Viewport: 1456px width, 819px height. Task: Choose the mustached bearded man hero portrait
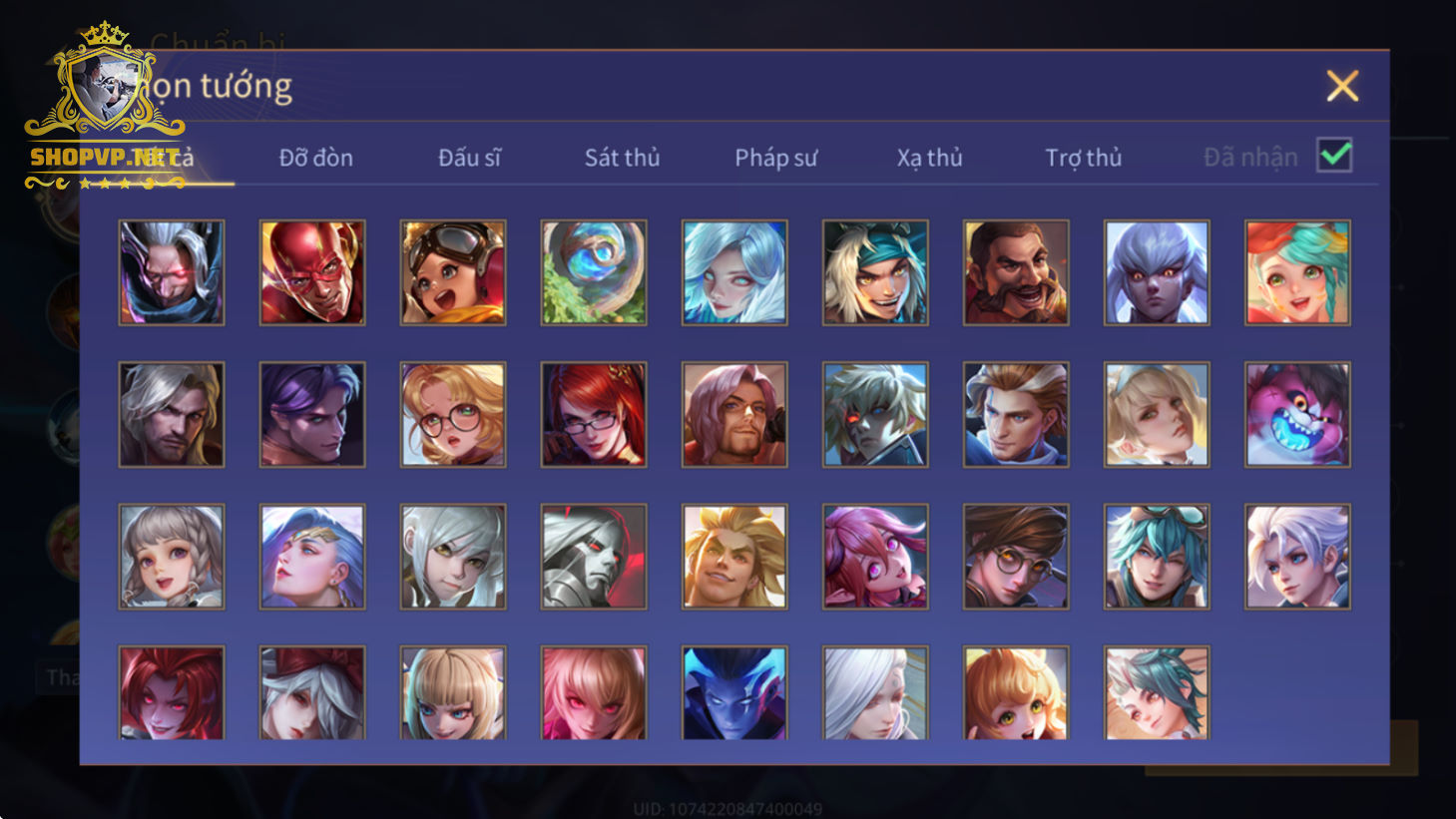tap(1016, 272)
